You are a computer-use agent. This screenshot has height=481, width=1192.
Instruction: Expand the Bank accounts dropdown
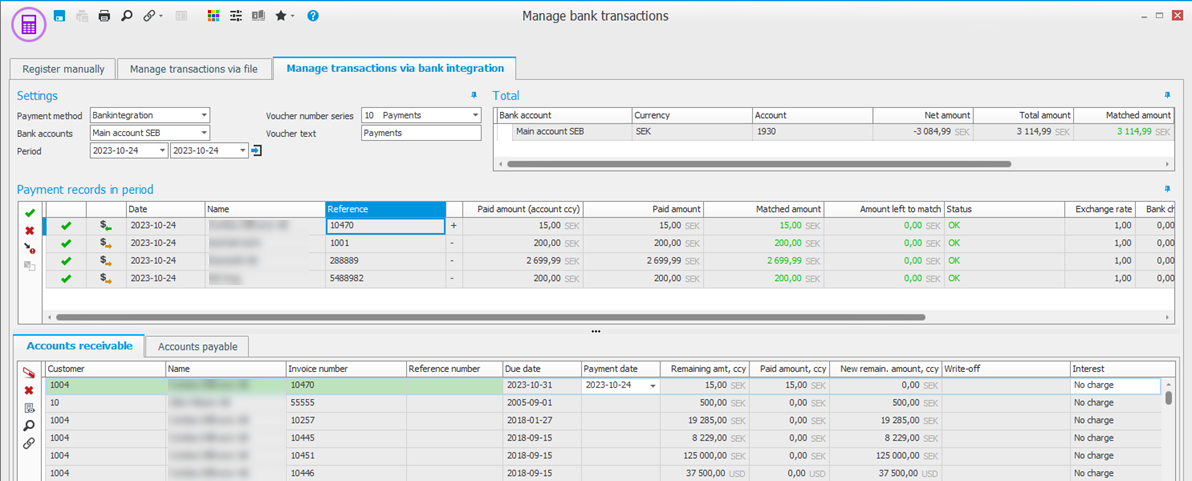(x=204, y=133)
